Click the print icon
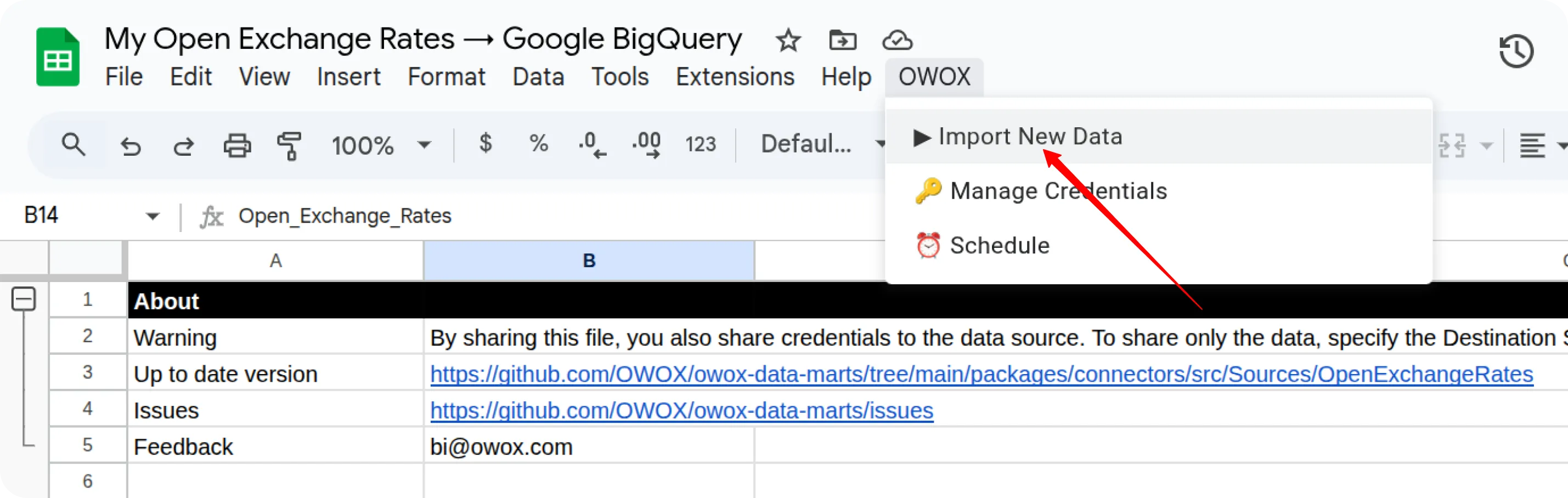Viewport: 1568px width, 498px height. coord(237,145)
